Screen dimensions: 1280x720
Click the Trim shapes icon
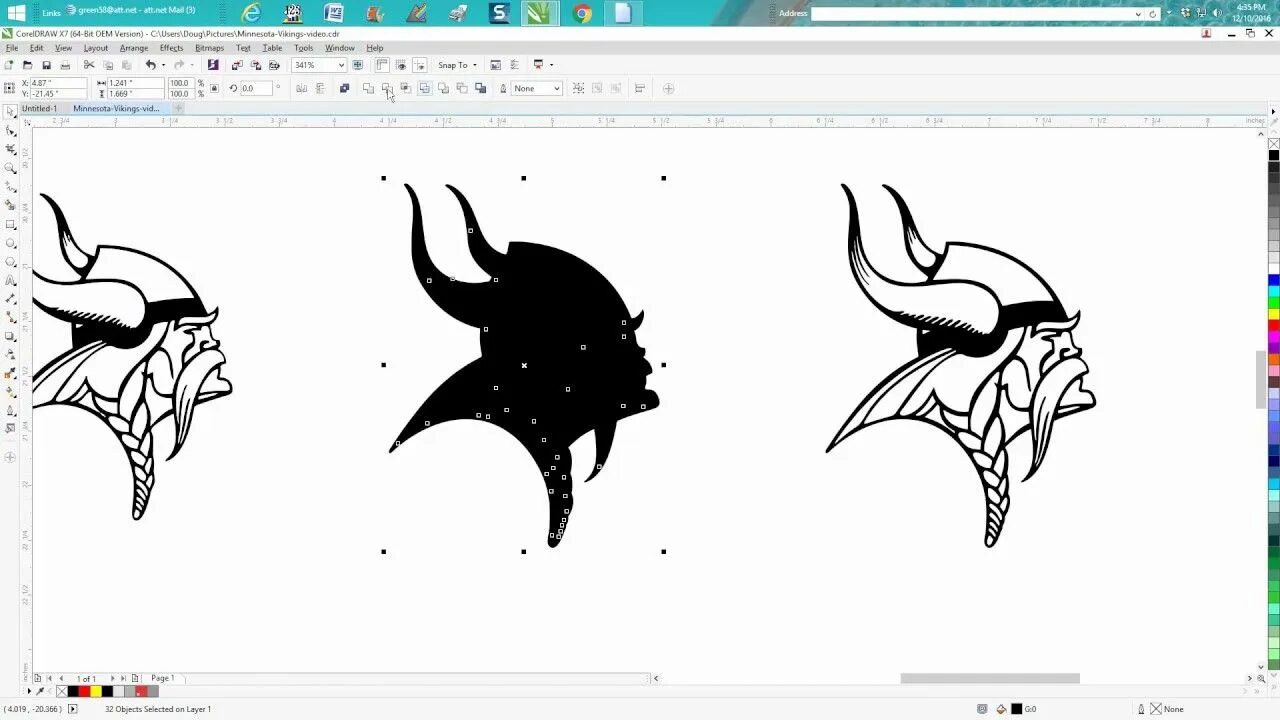[387, 88]
